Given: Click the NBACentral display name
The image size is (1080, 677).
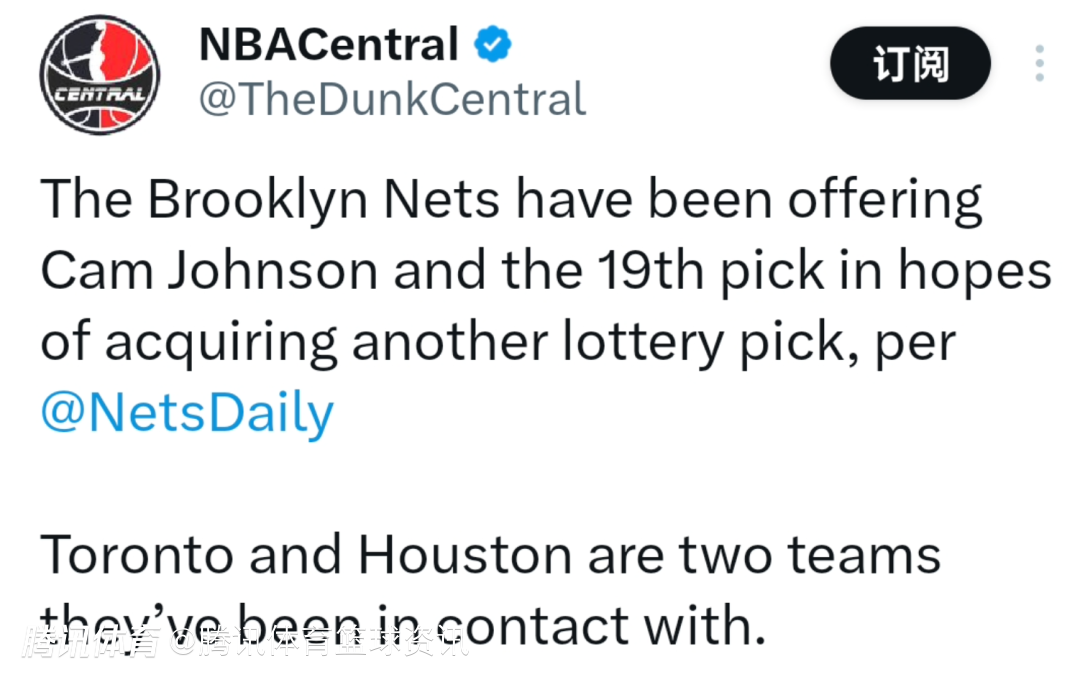Looking at the screenshot, I should click(329, 44).
